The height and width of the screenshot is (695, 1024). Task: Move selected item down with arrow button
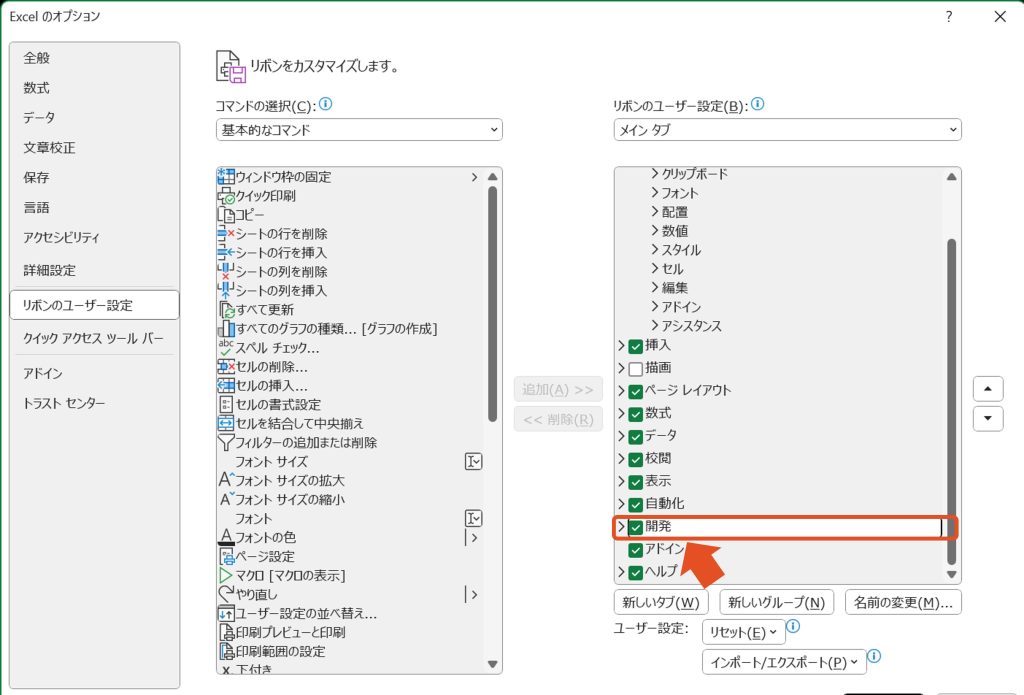click(988, 419)
